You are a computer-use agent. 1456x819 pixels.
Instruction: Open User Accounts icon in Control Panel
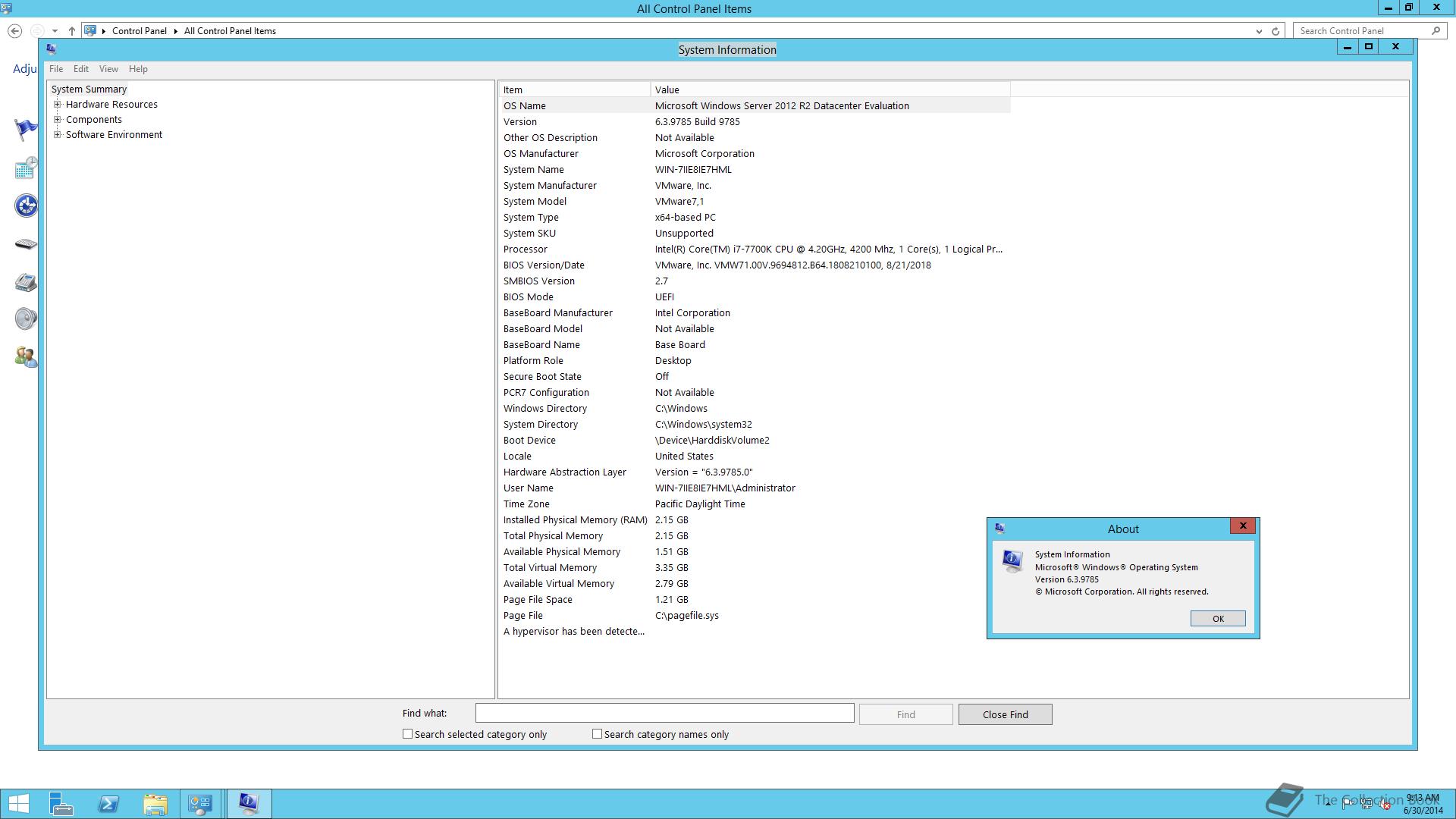26,356
